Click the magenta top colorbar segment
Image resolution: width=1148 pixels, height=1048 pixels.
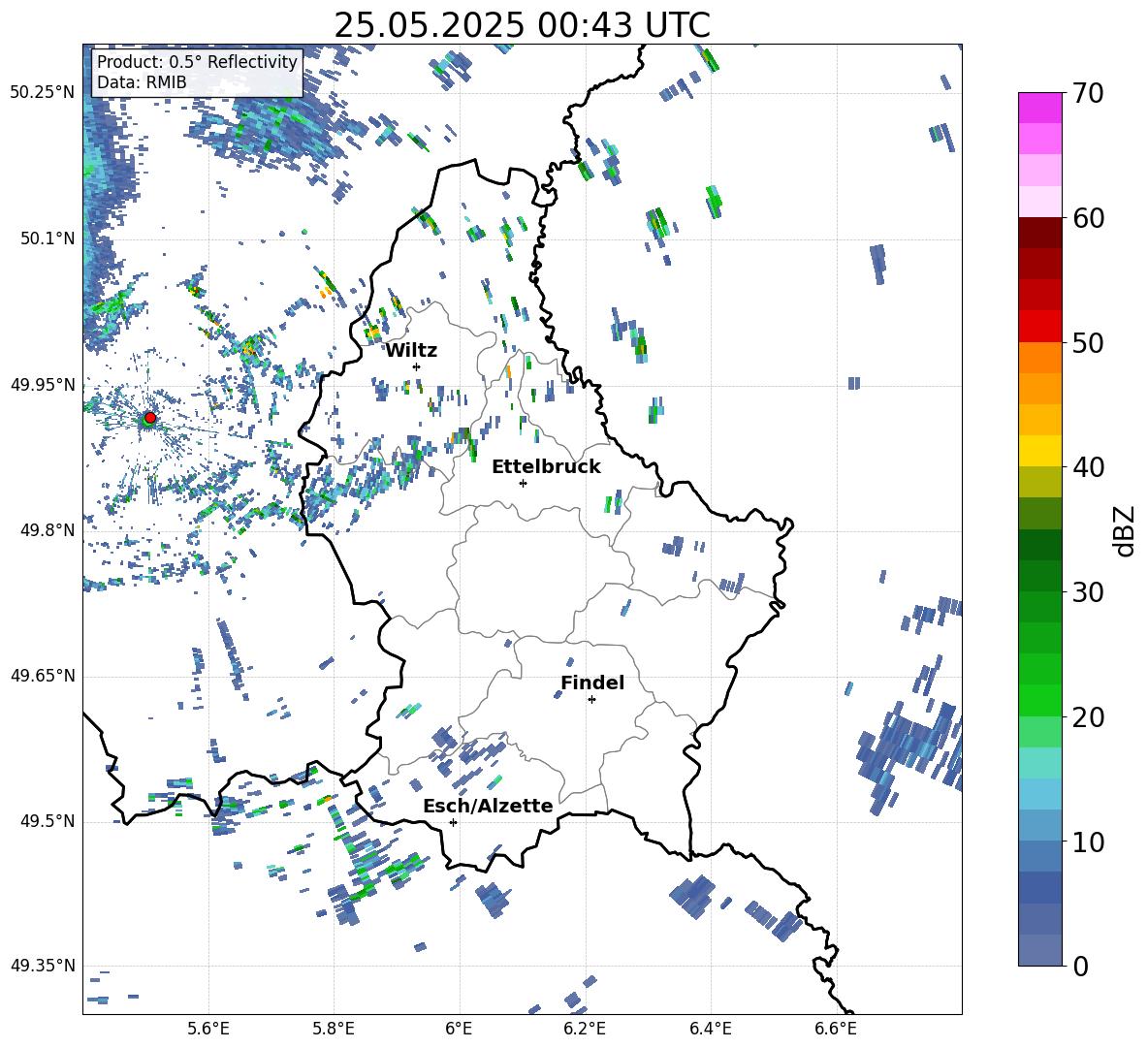tap(1039, 109)
